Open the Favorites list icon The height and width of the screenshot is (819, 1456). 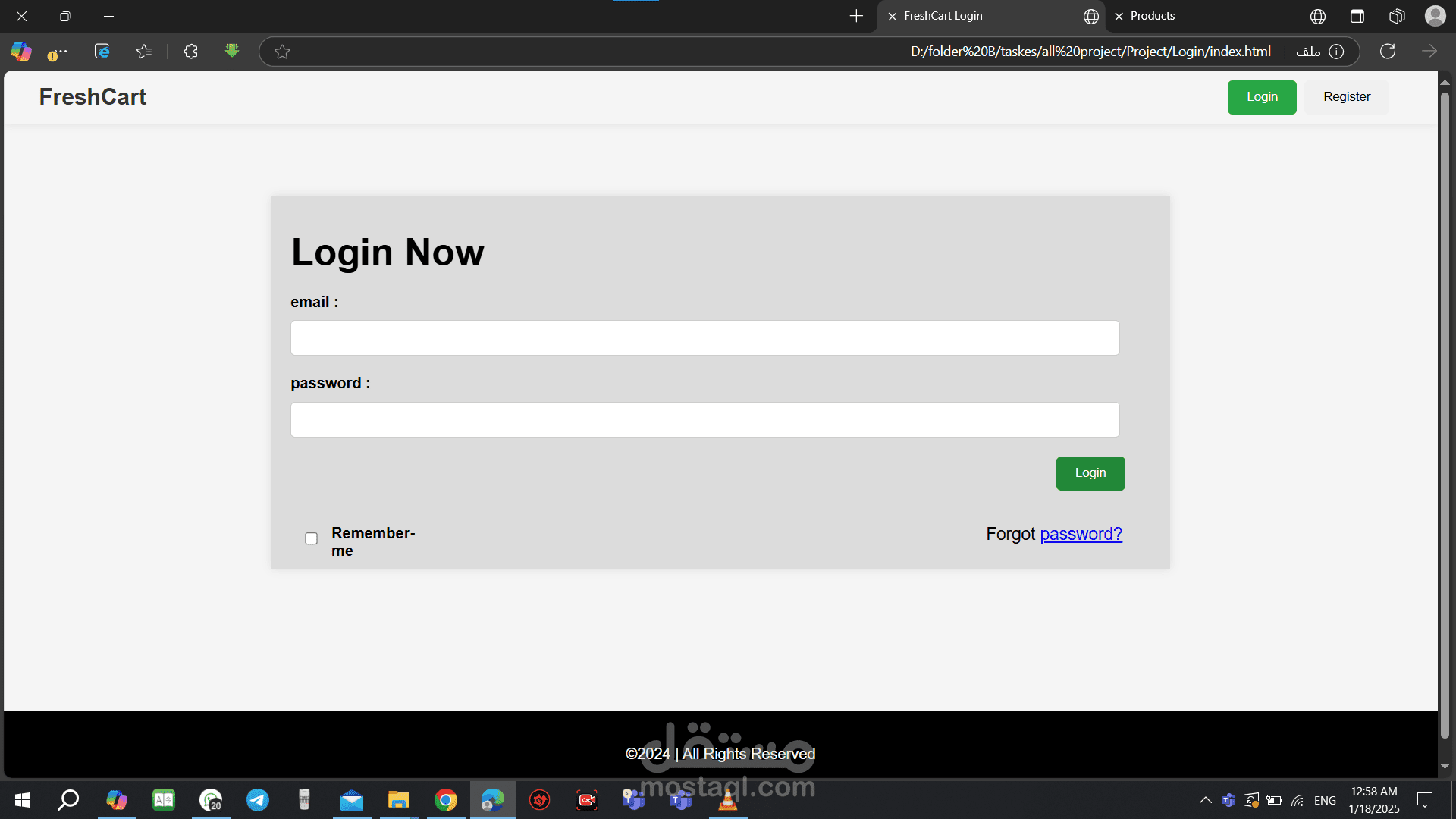point(144,52)
